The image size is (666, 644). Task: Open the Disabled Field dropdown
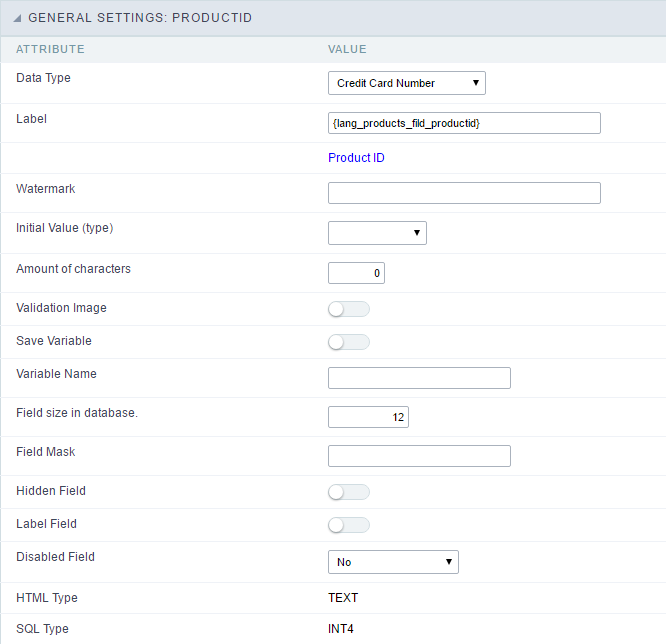(x=393, y=562)
